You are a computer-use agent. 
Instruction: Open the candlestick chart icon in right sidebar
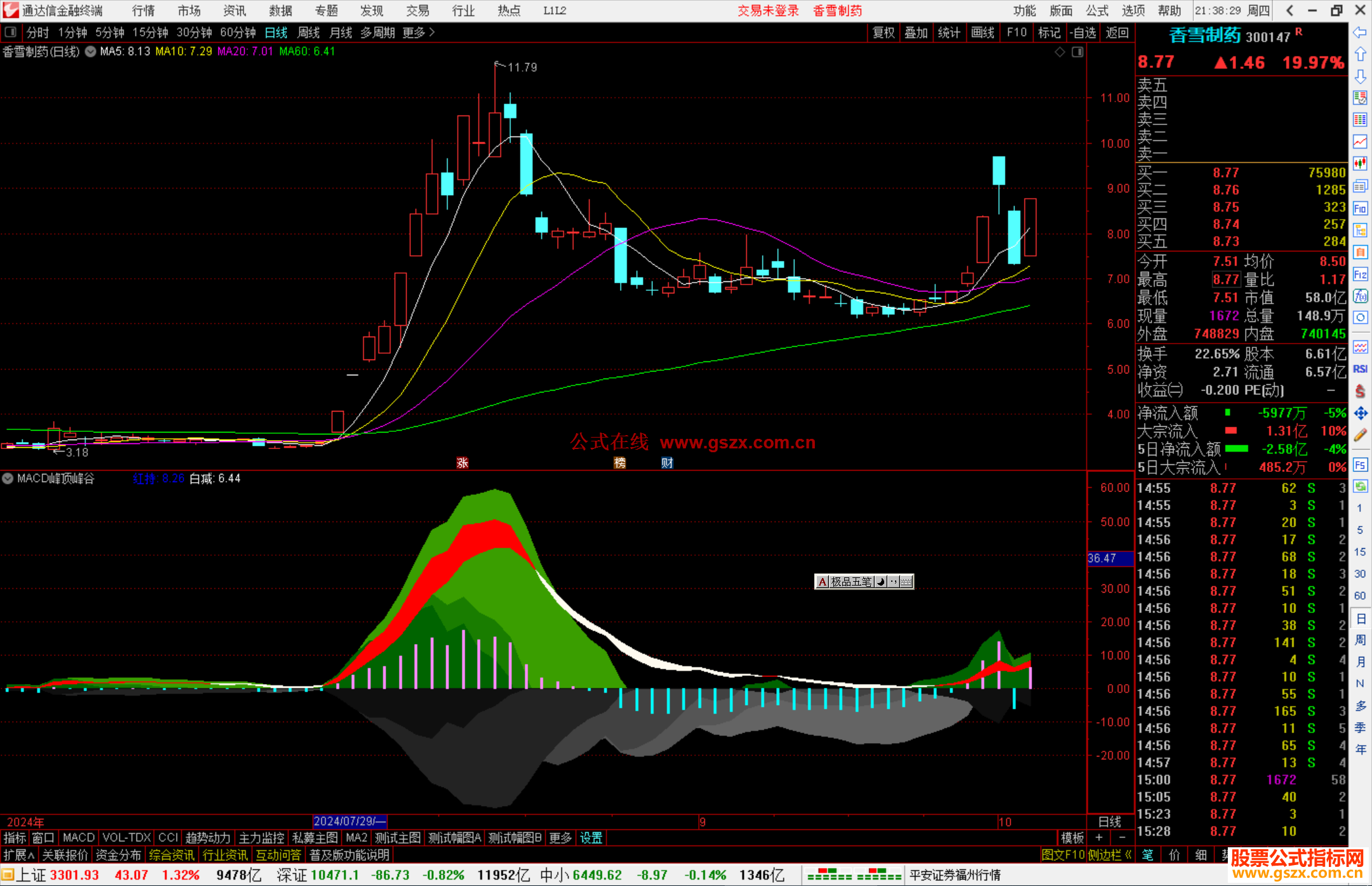1360,164
